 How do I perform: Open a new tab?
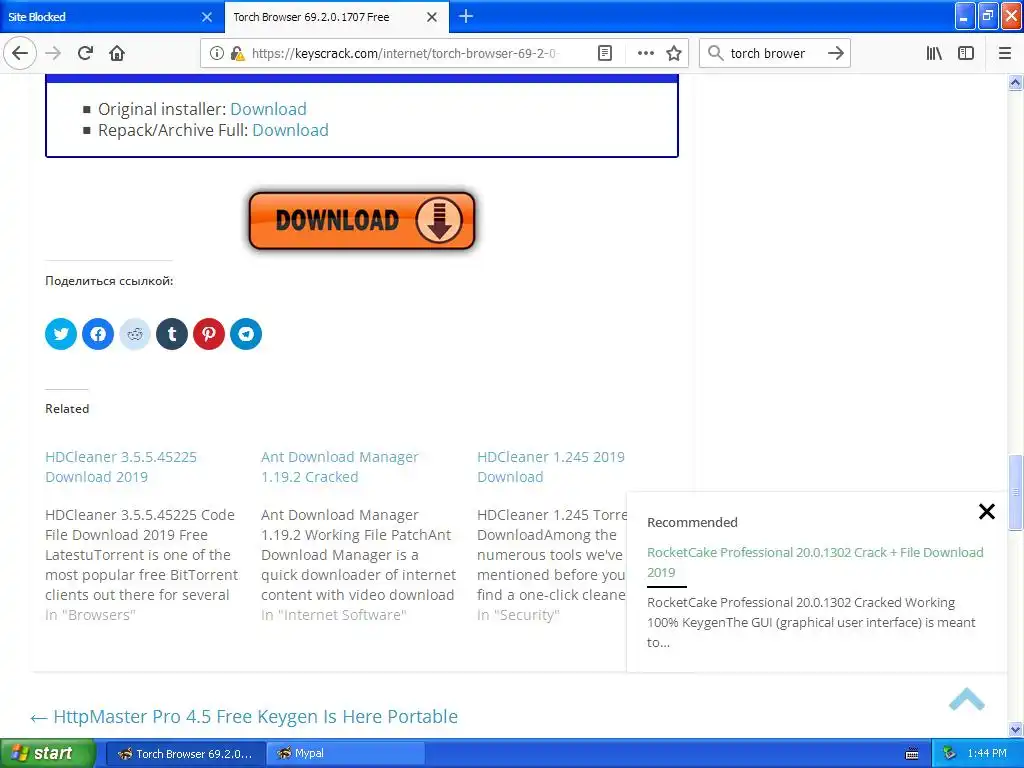pyautogui.click(x=466, y=16)
